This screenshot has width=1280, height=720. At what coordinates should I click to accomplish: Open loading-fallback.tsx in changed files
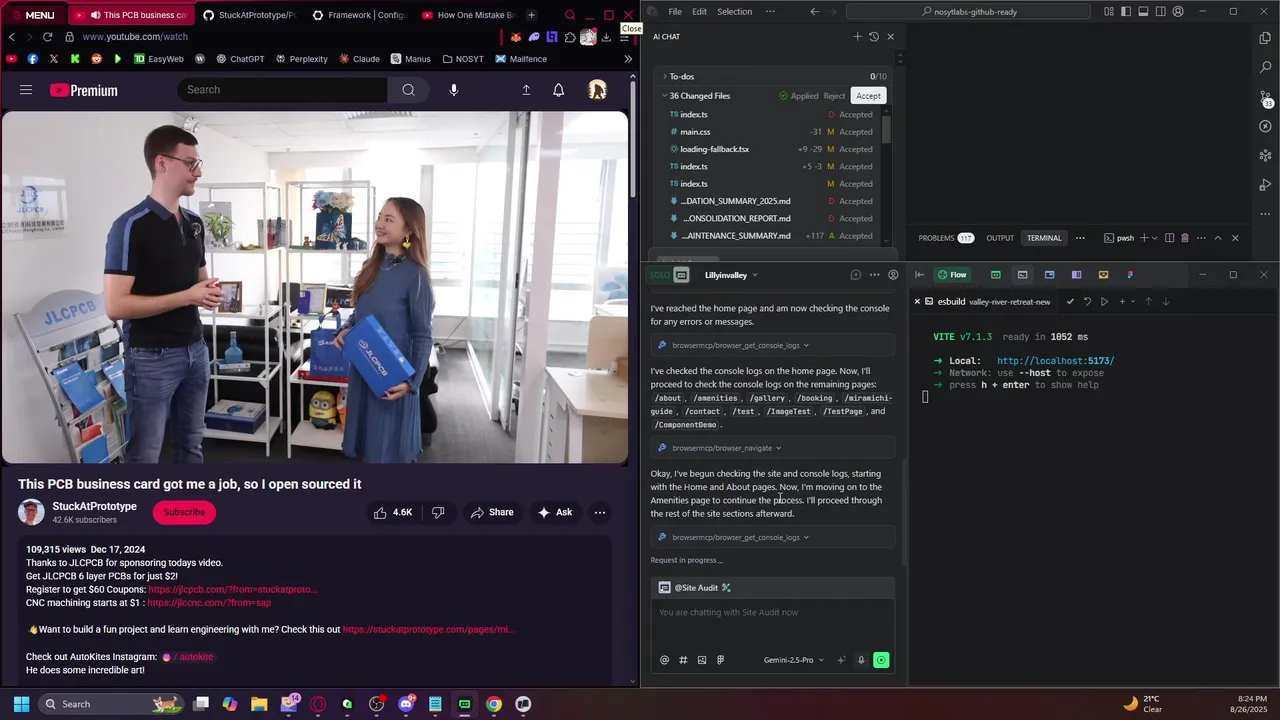714,149
